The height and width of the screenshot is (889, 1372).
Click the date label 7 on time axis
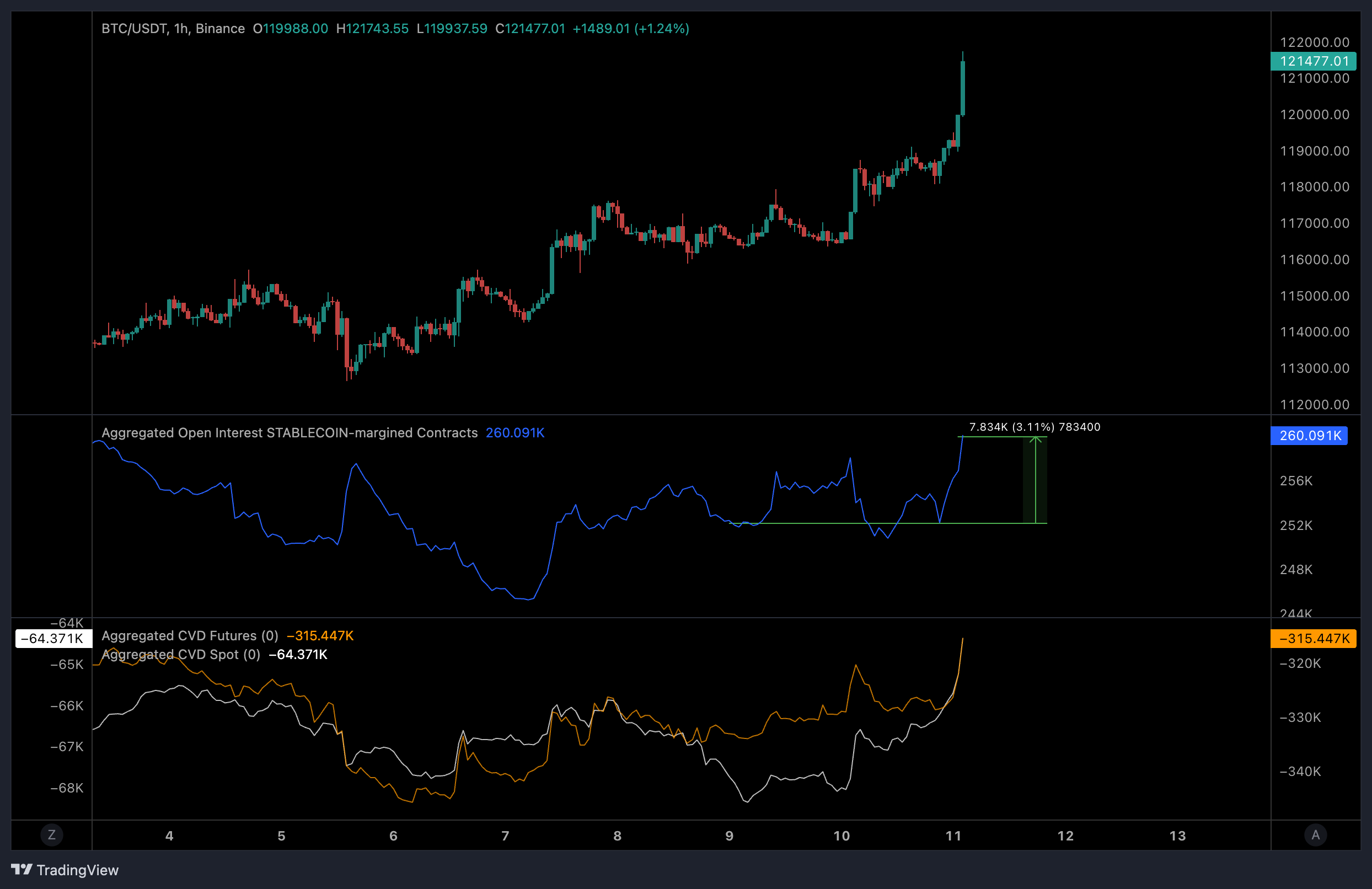[505, 836]
